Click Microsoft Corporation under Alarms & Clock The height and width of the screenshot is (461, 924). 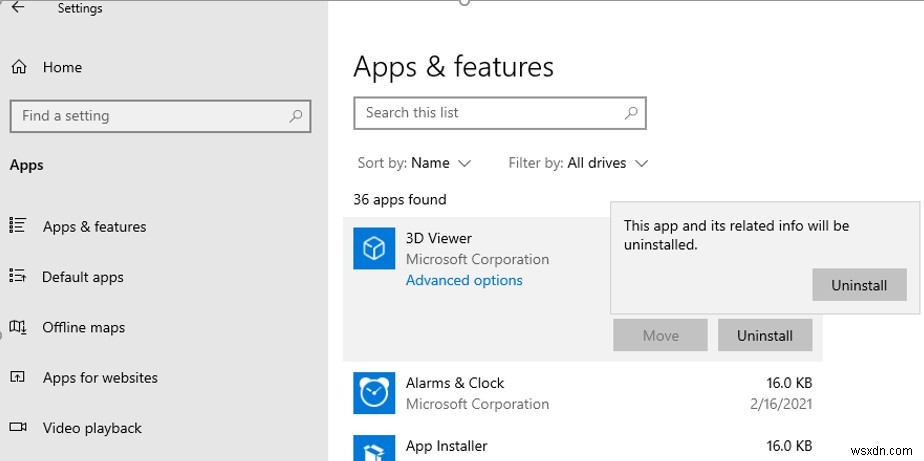click(x=477, y=404)
